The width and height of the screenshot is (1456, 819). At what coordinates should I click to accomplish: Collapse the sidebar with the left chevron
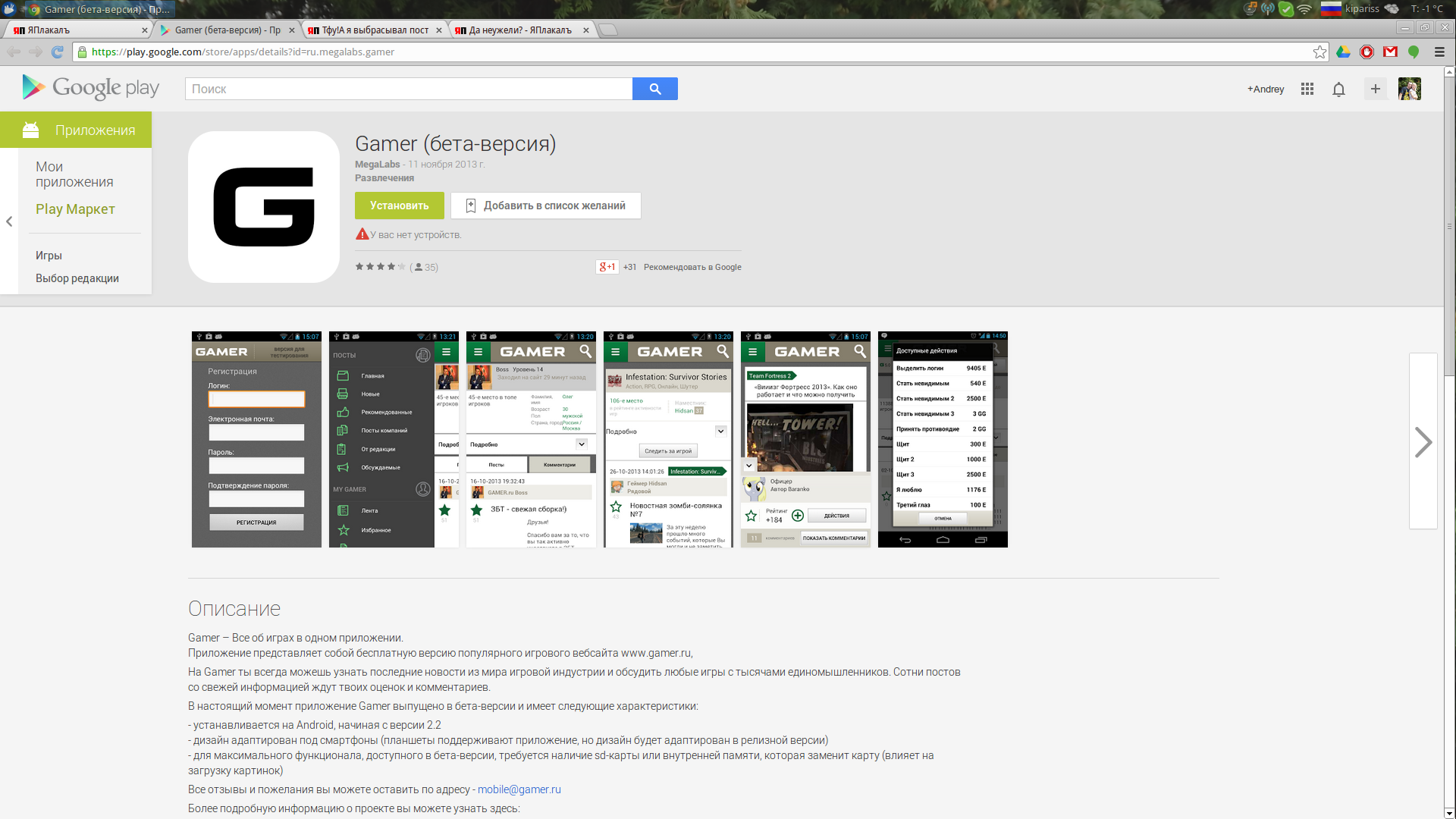9,221
